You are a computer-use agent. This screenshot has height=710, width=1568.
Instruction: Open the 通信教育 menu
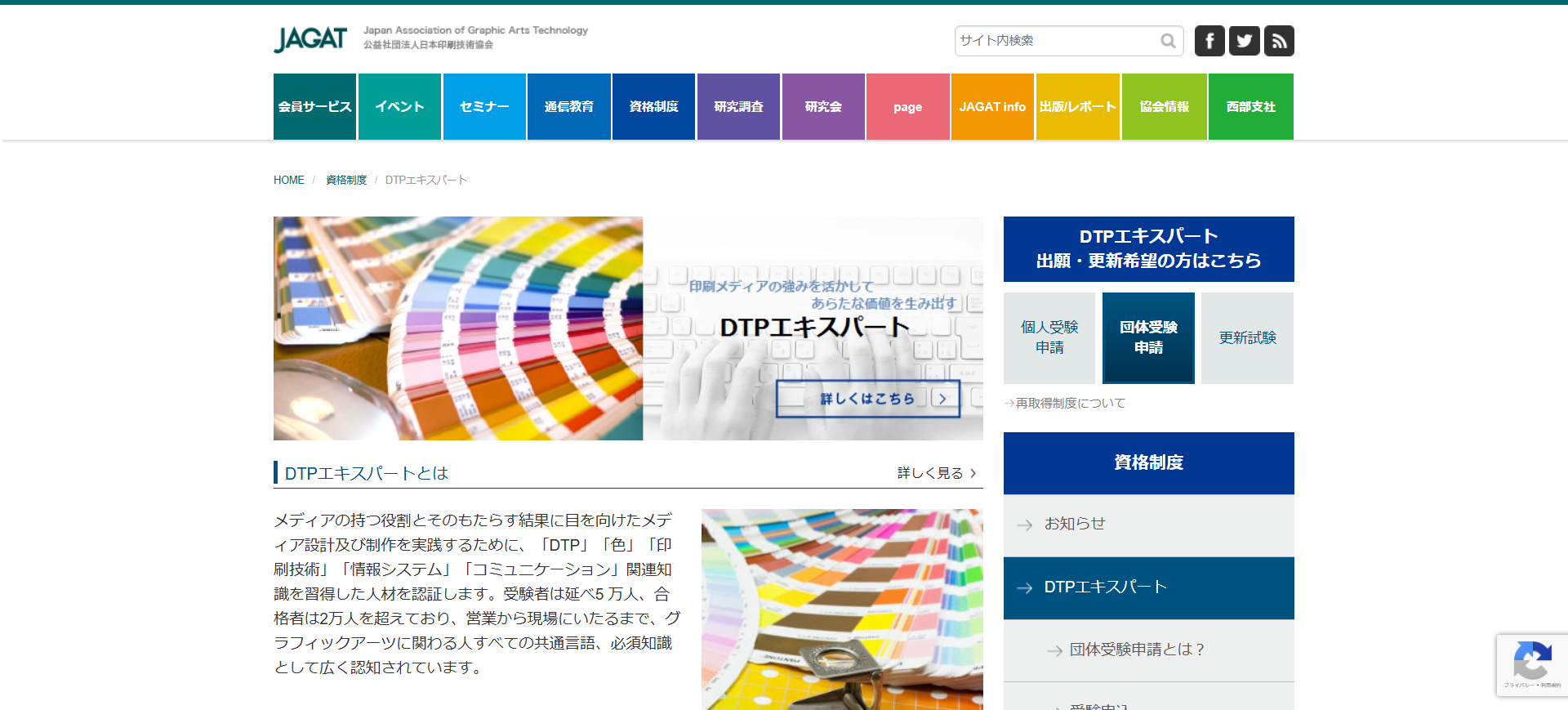569,106
